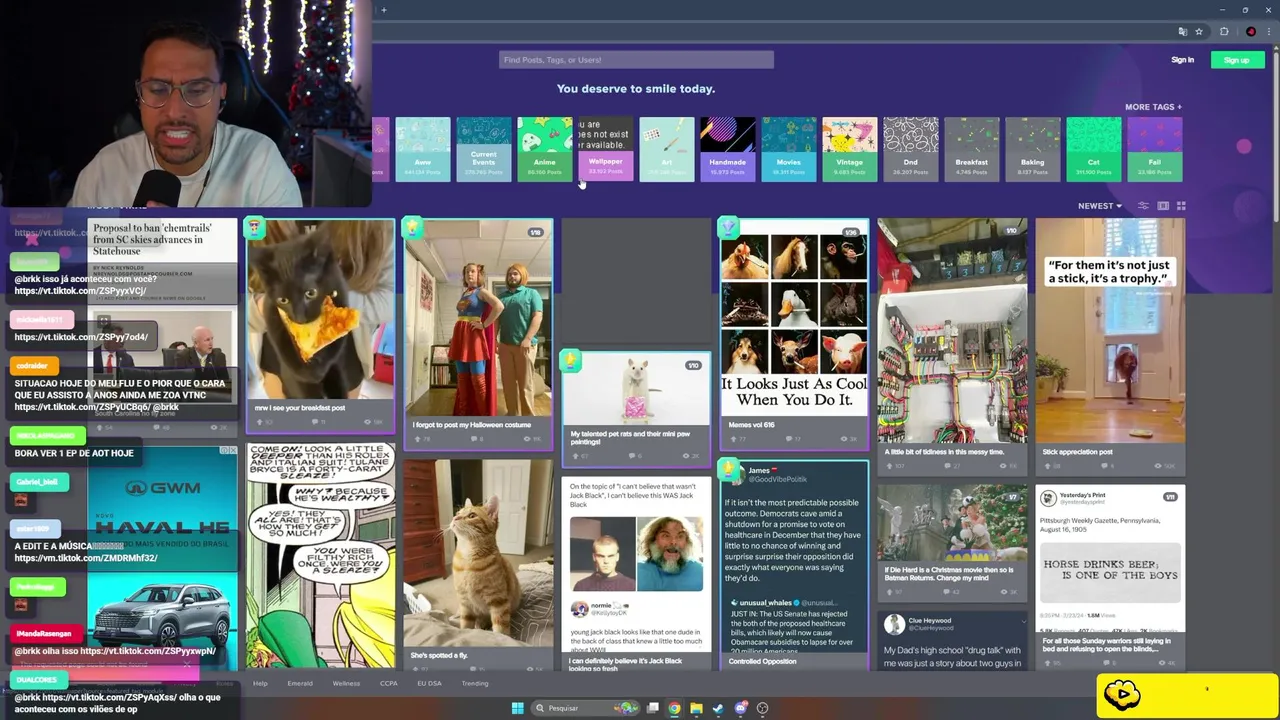Select the Art tag tile

point(666,149)
